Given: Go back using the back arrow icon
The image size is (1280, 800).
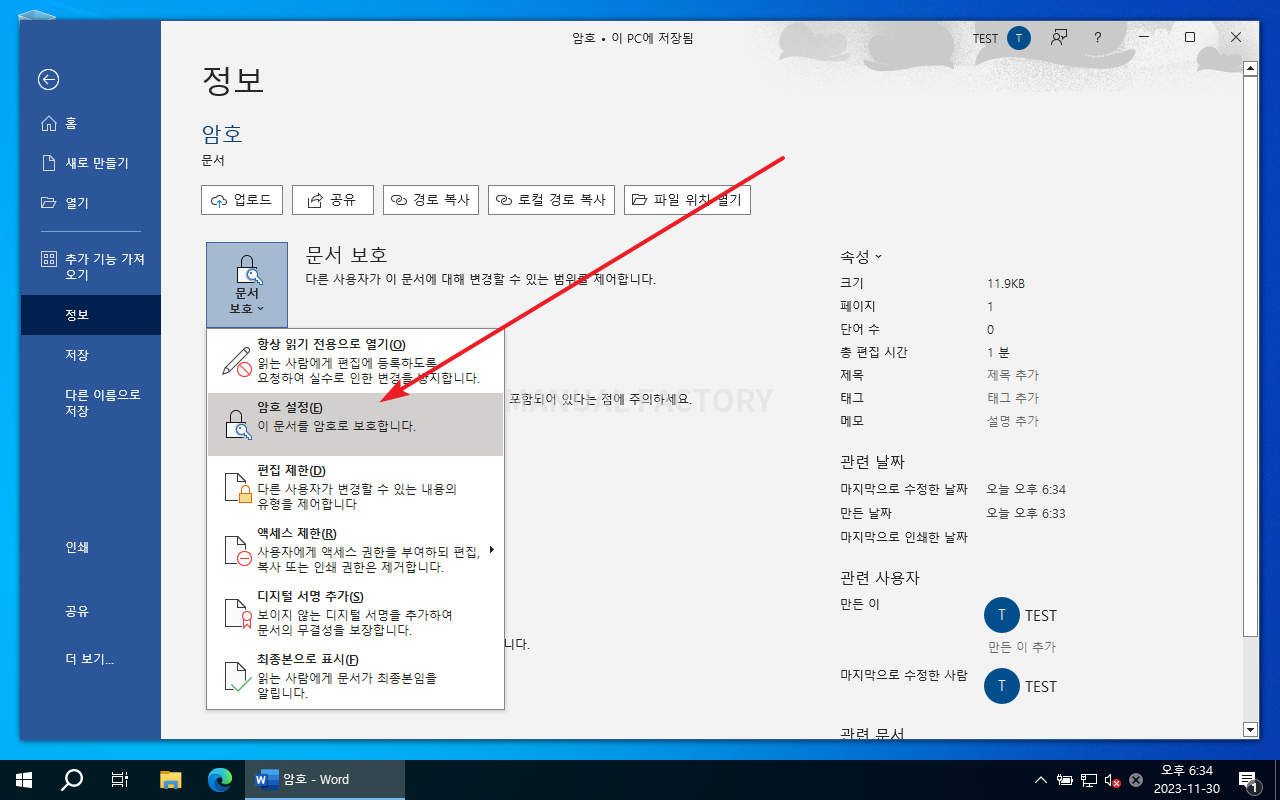Looking at the screenshot, I should (x=48, y=80).
